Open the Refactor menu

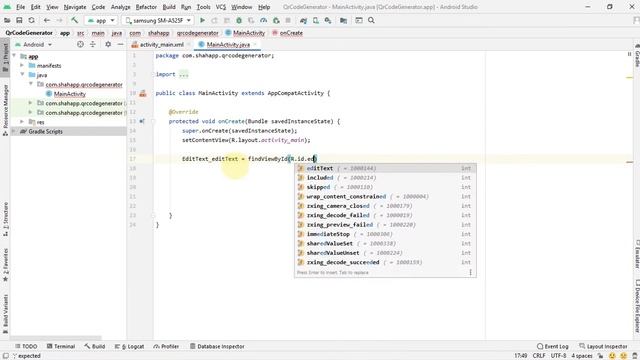click(x=146, y=7)
